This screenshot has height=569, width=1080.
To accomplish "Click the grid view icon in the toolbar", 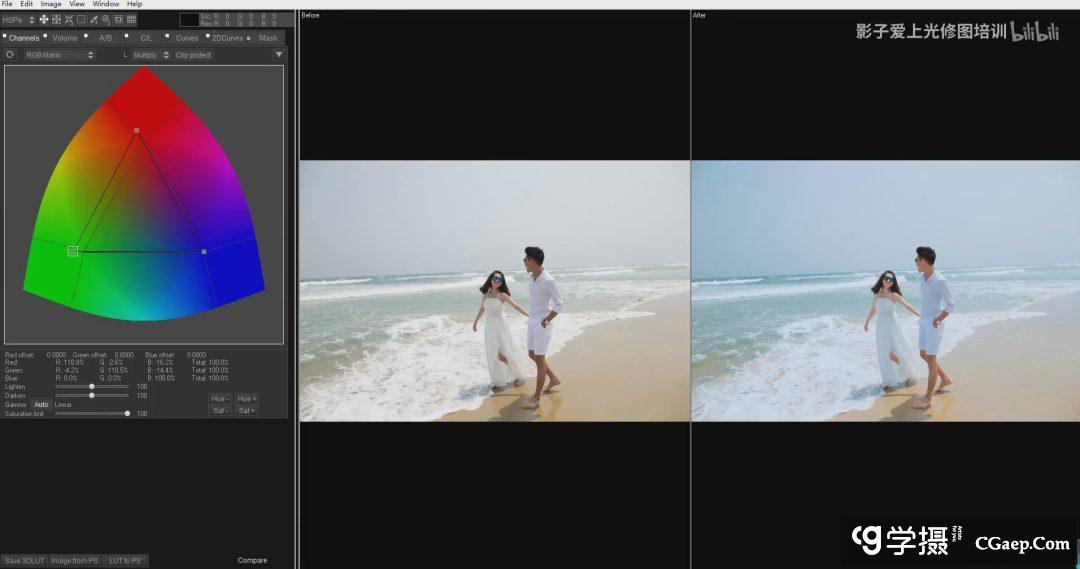I will click(131, 19).
